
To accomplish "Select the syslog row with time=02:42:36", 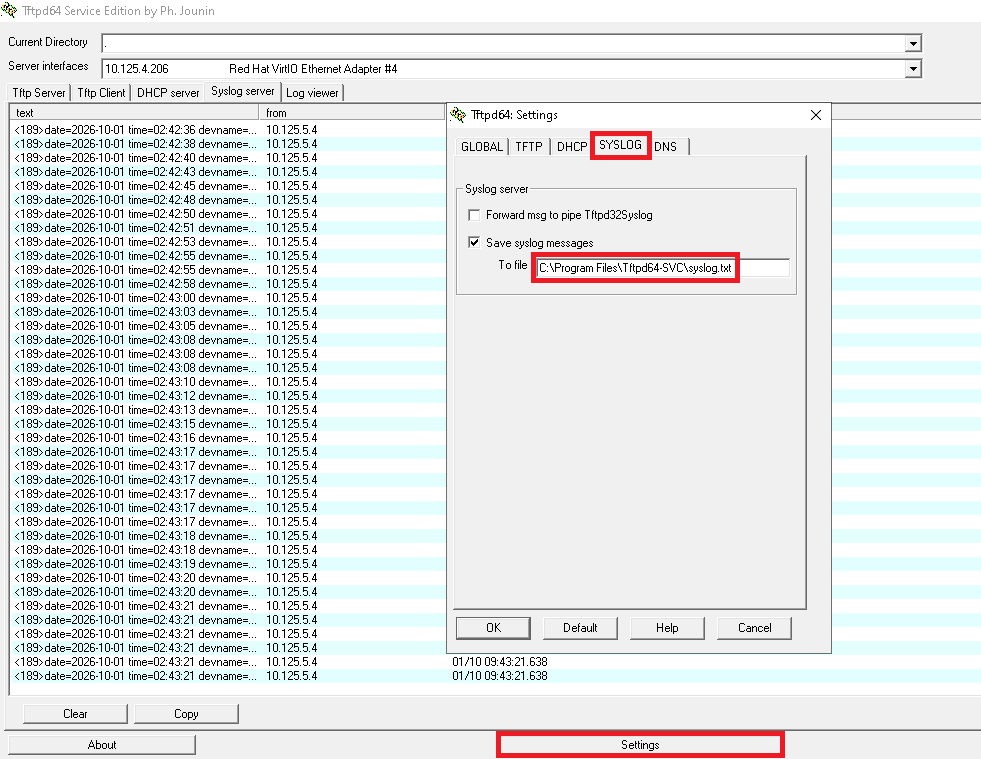I will (x=228, y=130).
